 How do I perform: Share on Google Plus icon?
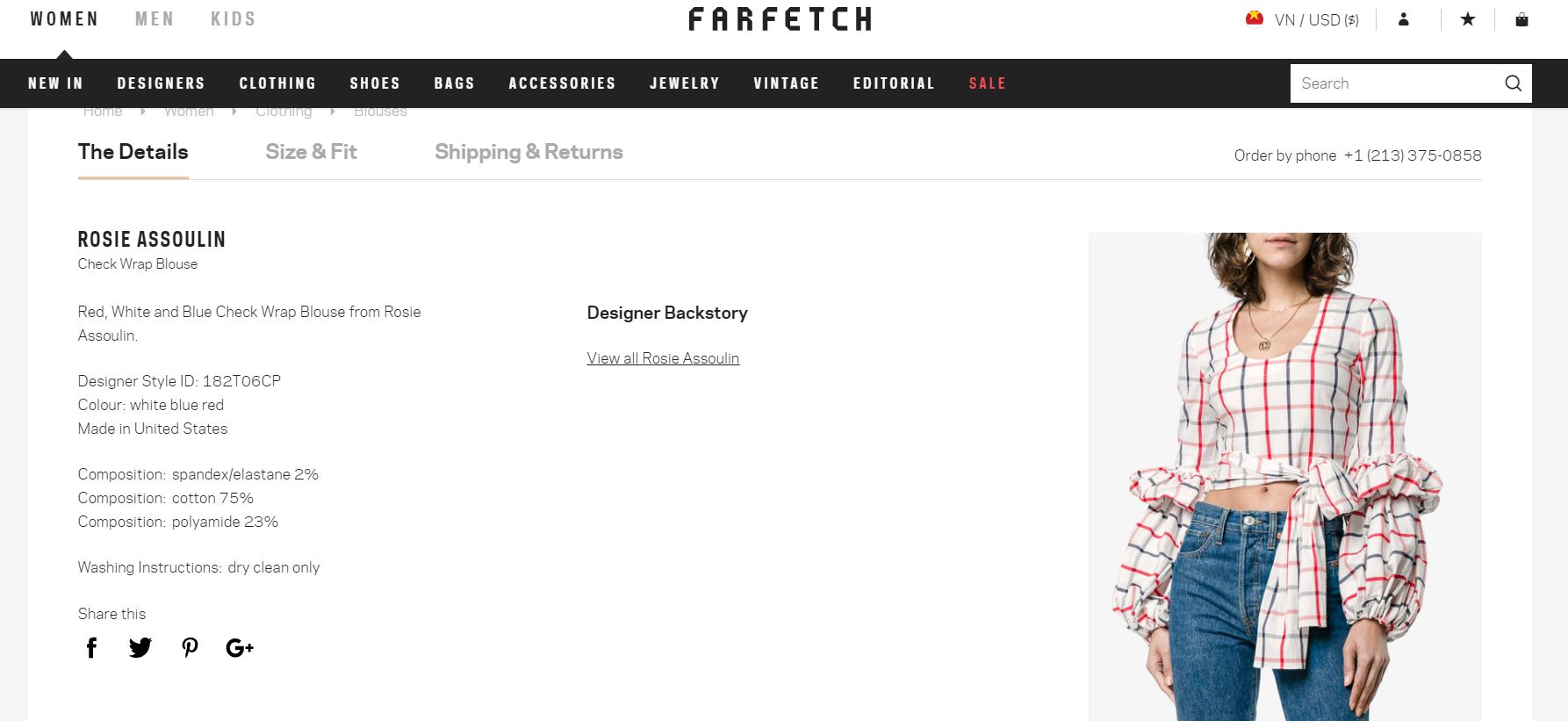(x=240, y=648)
